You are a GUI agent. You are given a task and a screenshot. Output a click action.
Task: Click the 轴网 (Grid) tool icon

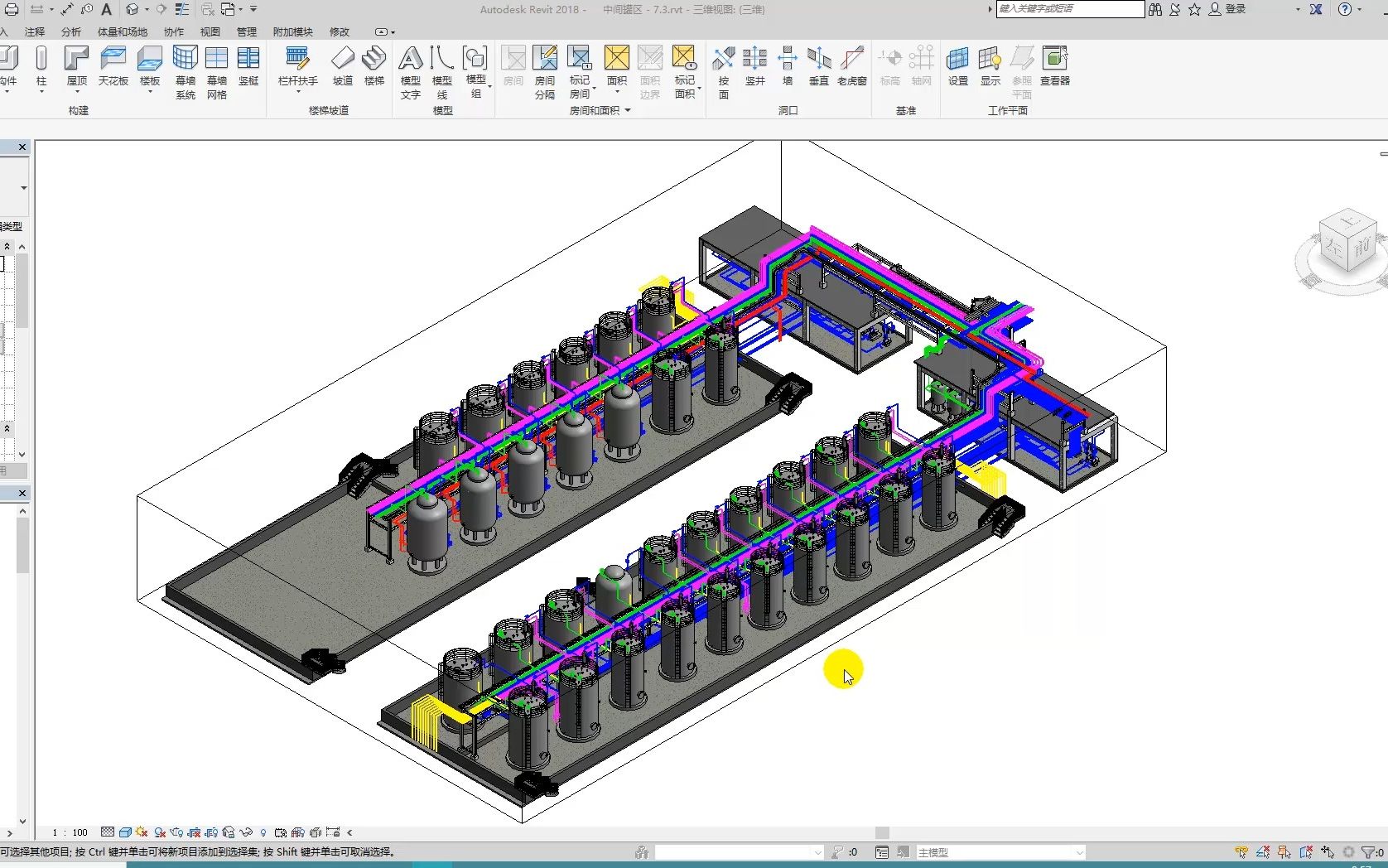922,66
